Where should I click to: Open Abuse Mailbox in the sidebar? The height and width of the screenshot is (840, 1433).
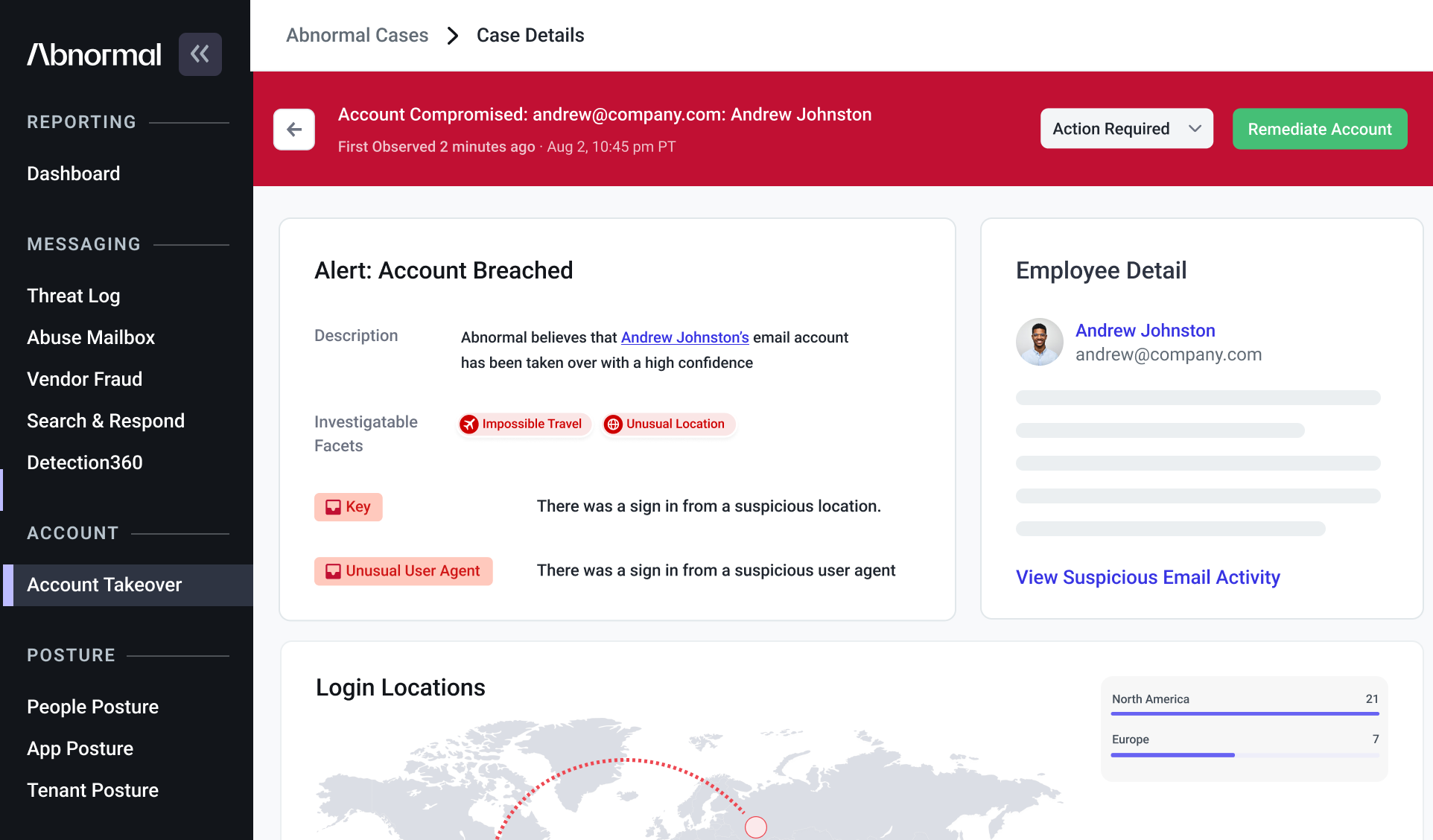click(x=91, y=337)
